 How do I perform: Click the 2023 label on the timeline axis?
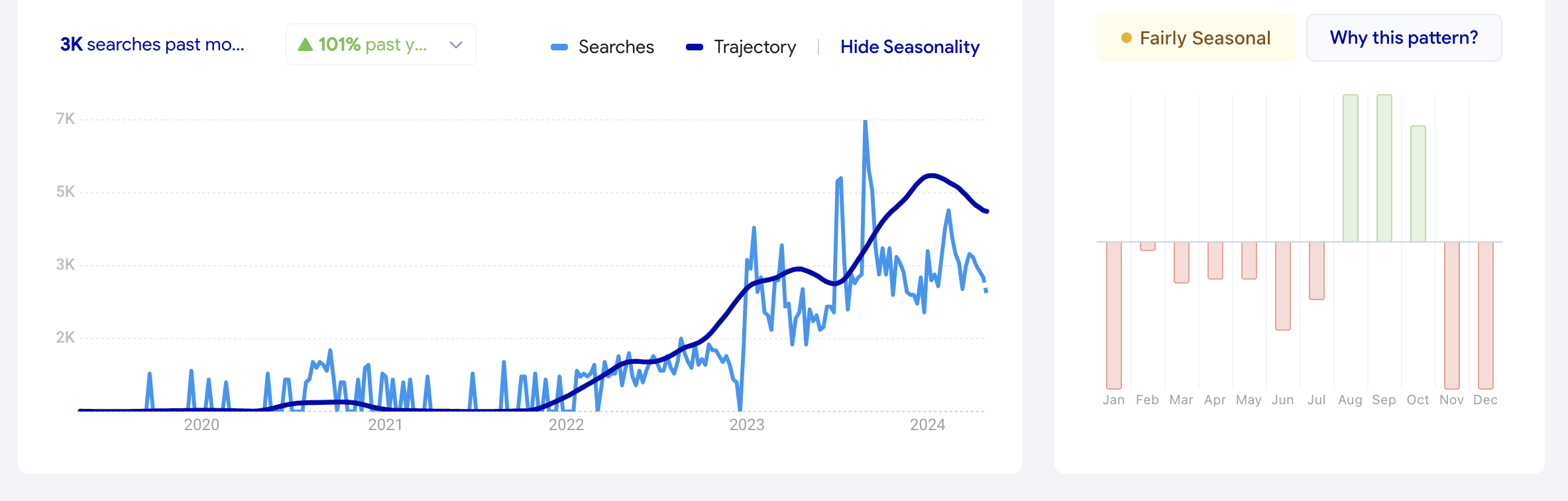tap(746, 425)
